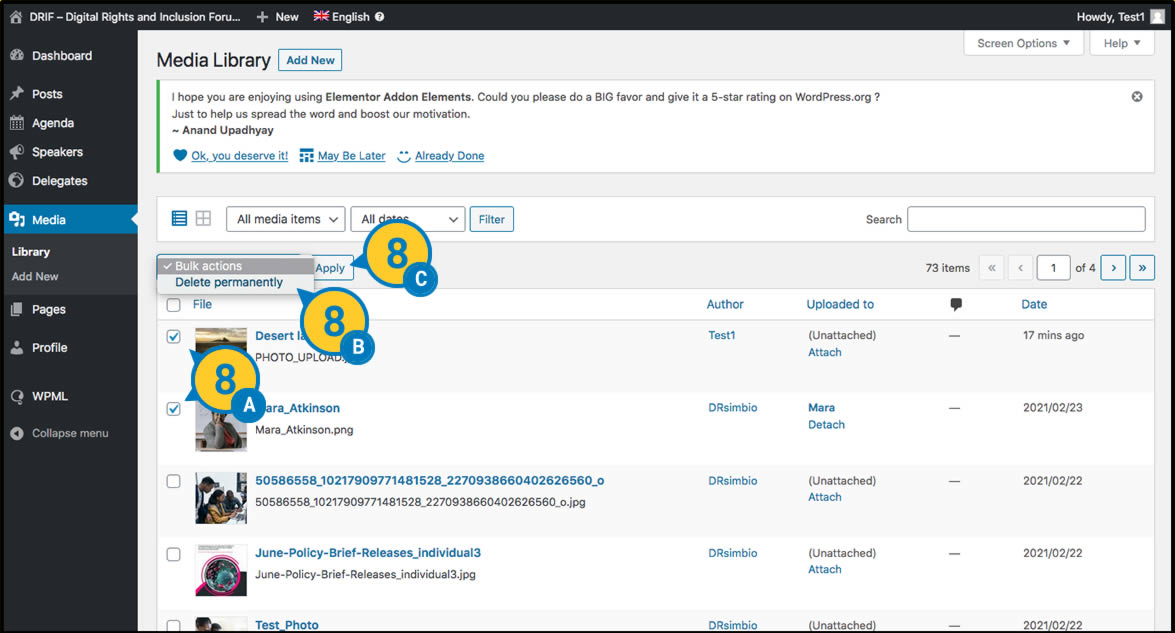Dismiss the Elementor notice with X icon
1175x633 pixels.
1137,97
